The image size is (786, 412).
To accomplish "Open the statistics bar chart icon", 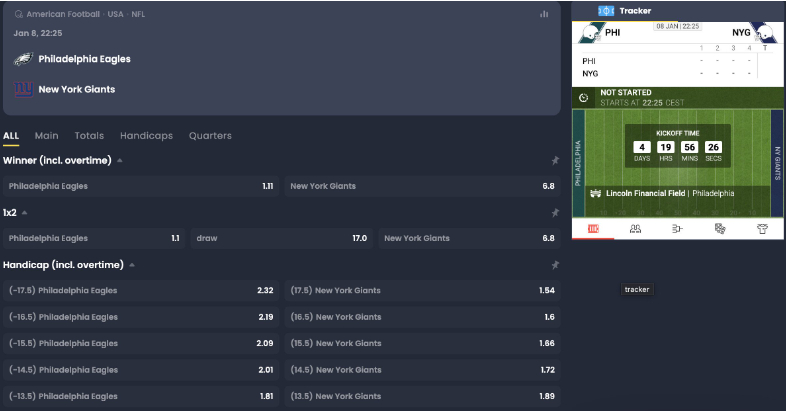I will click(x=544, y=14).
